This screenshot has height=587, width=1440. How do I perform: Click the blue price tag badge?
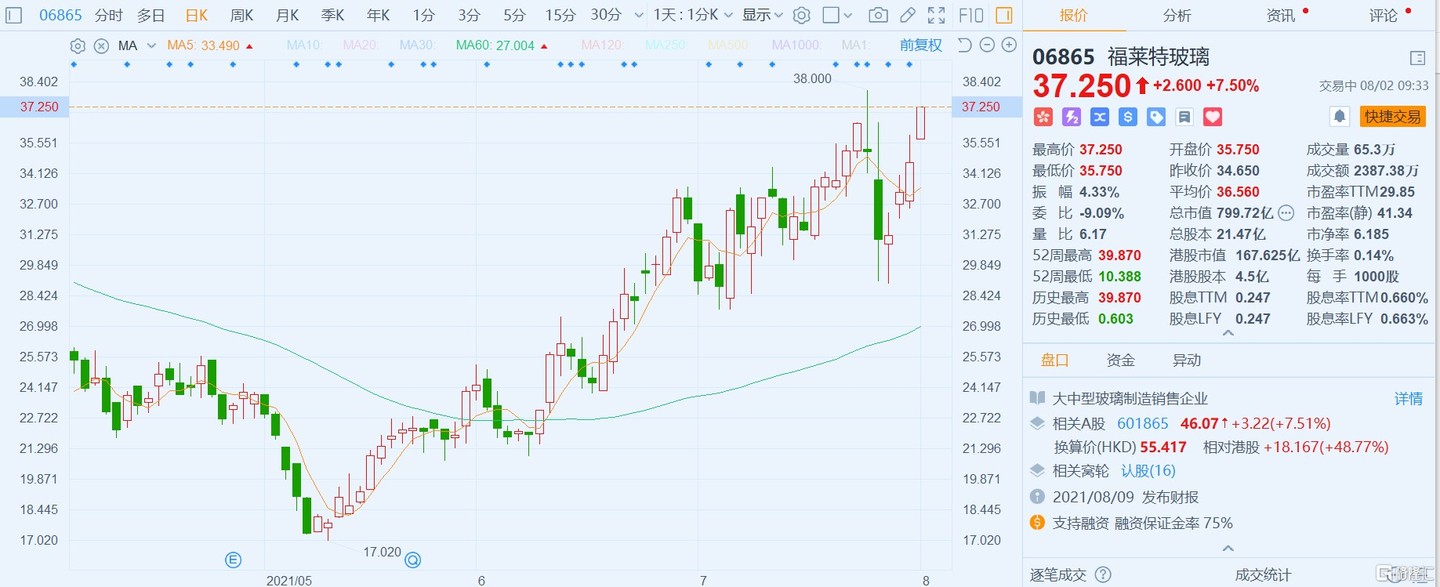(1156, 117)
